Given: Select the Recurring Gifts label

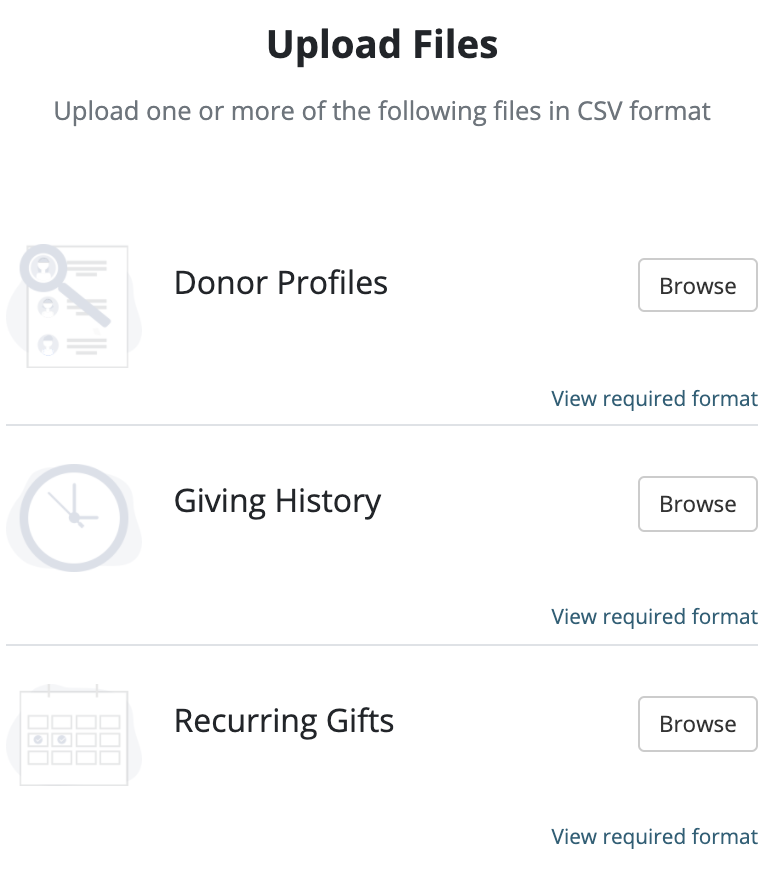Looking at the screenshot, I should click(x=284, y=721).
